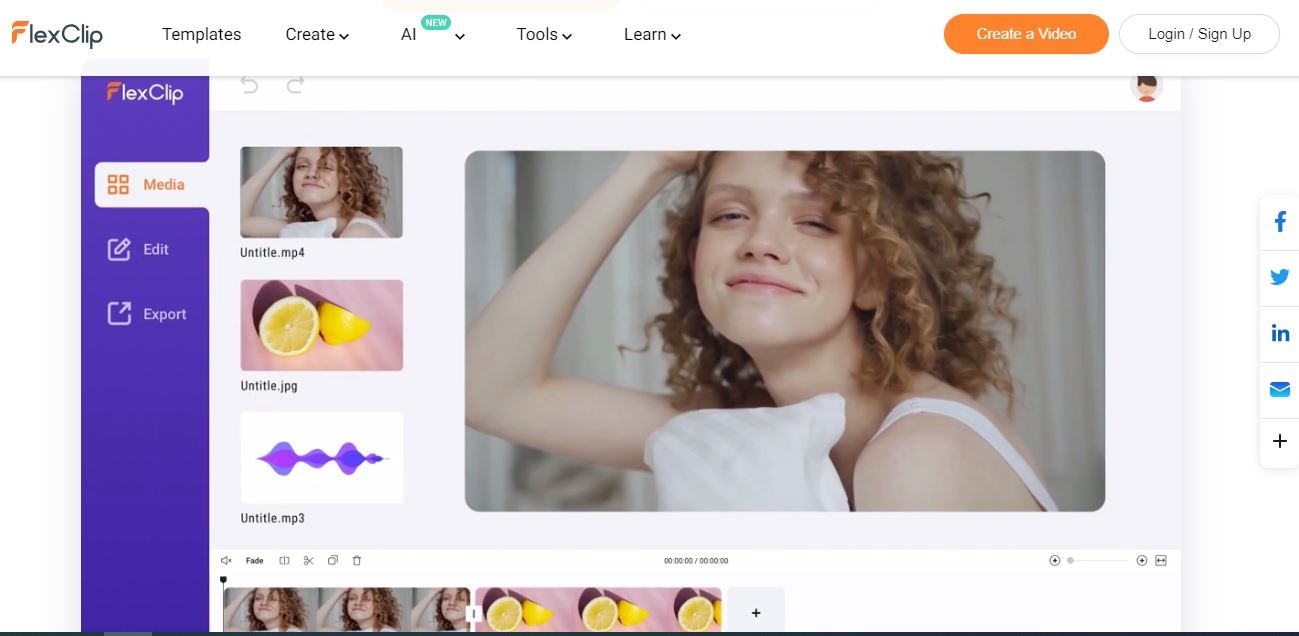Select the Export tab in sidebar
This screenshot has height=636, width=1299.
145,314
